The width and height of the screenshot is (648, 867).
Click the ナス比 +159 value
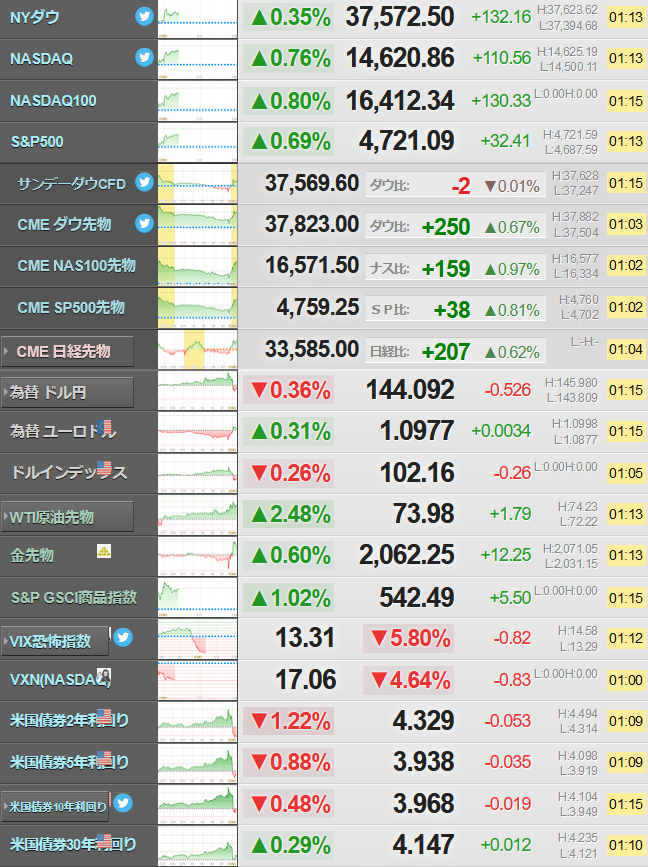[x=446, y=269]
